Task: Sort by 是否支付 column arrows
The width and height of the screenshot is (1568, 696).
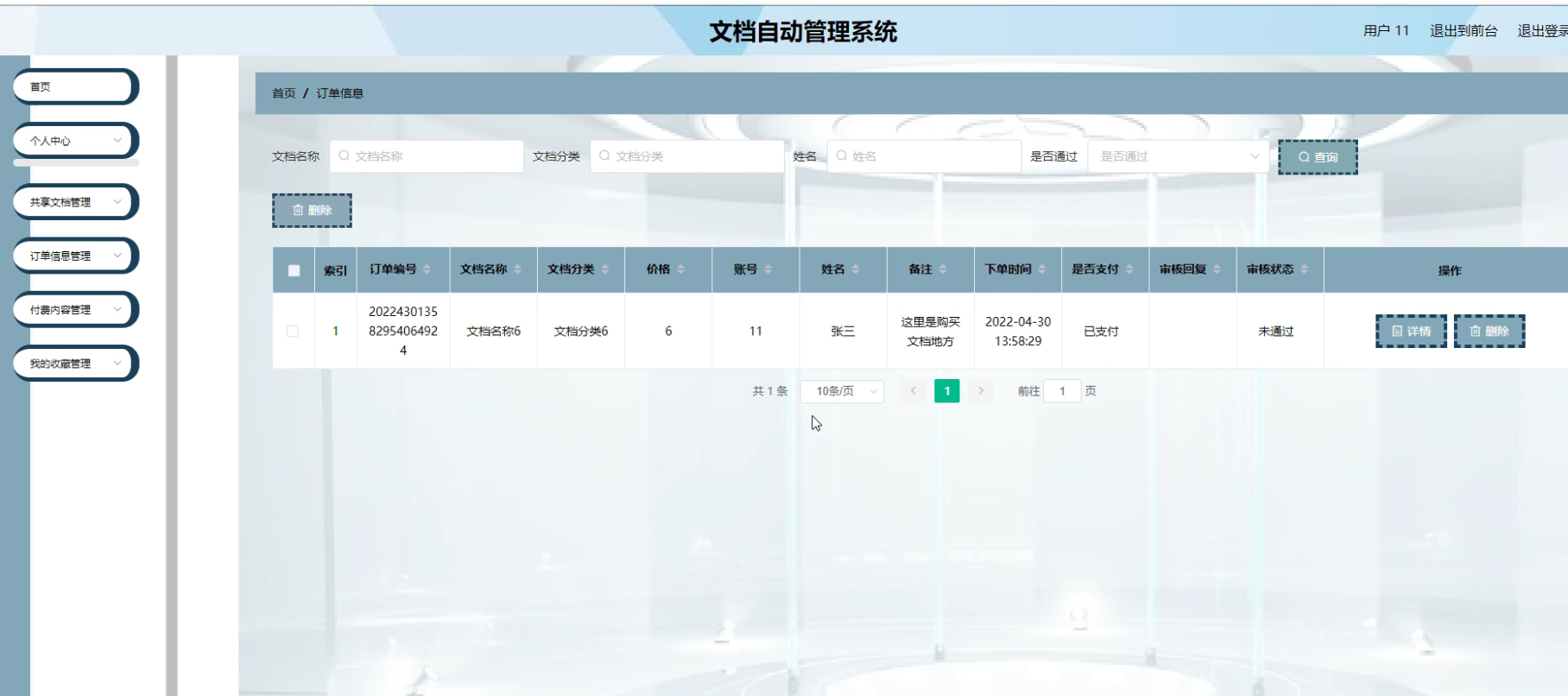Action: coord(1129,269)
